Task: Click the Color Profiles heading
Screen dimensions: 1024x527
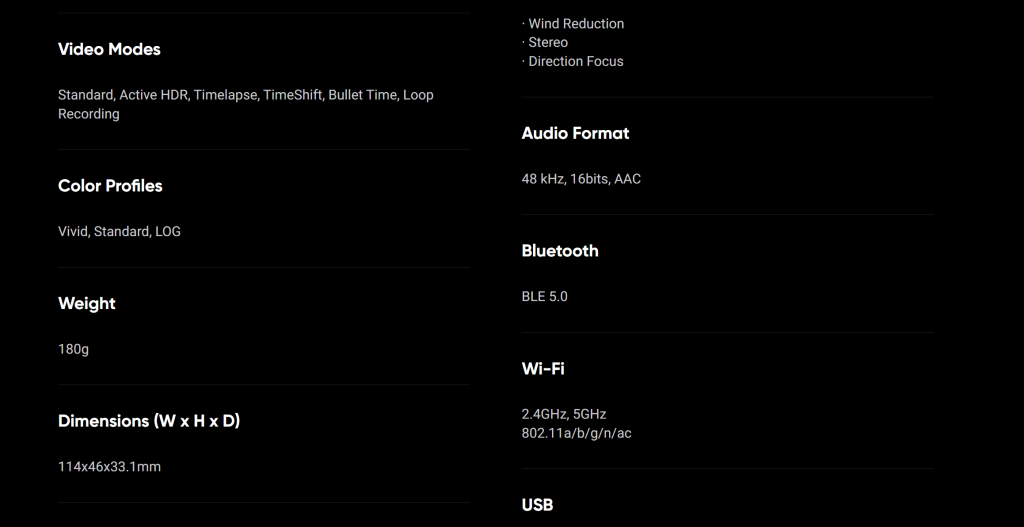Action: (110, 186)
